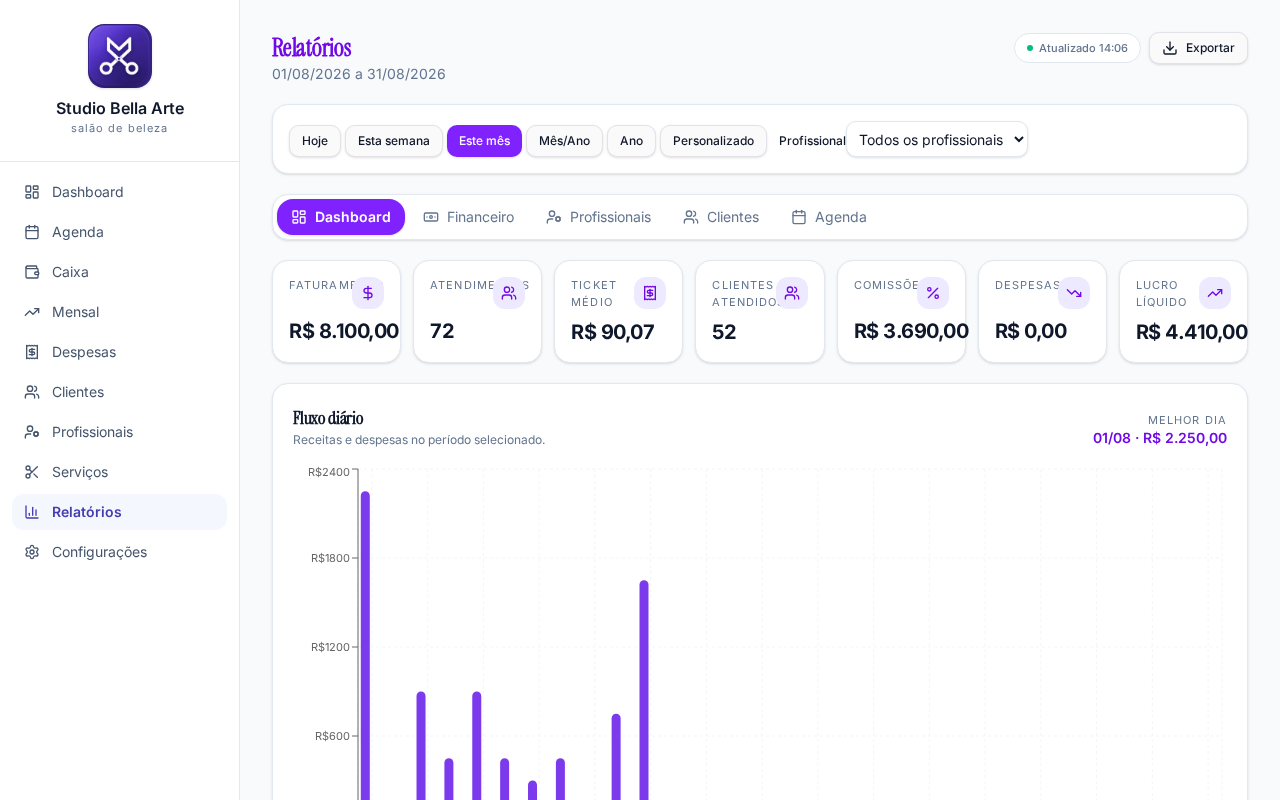This screenshot has width=1280, height=800.
Task: Click the date range 01/08/2026 a 31/08/2026
Action: (359, 74)
